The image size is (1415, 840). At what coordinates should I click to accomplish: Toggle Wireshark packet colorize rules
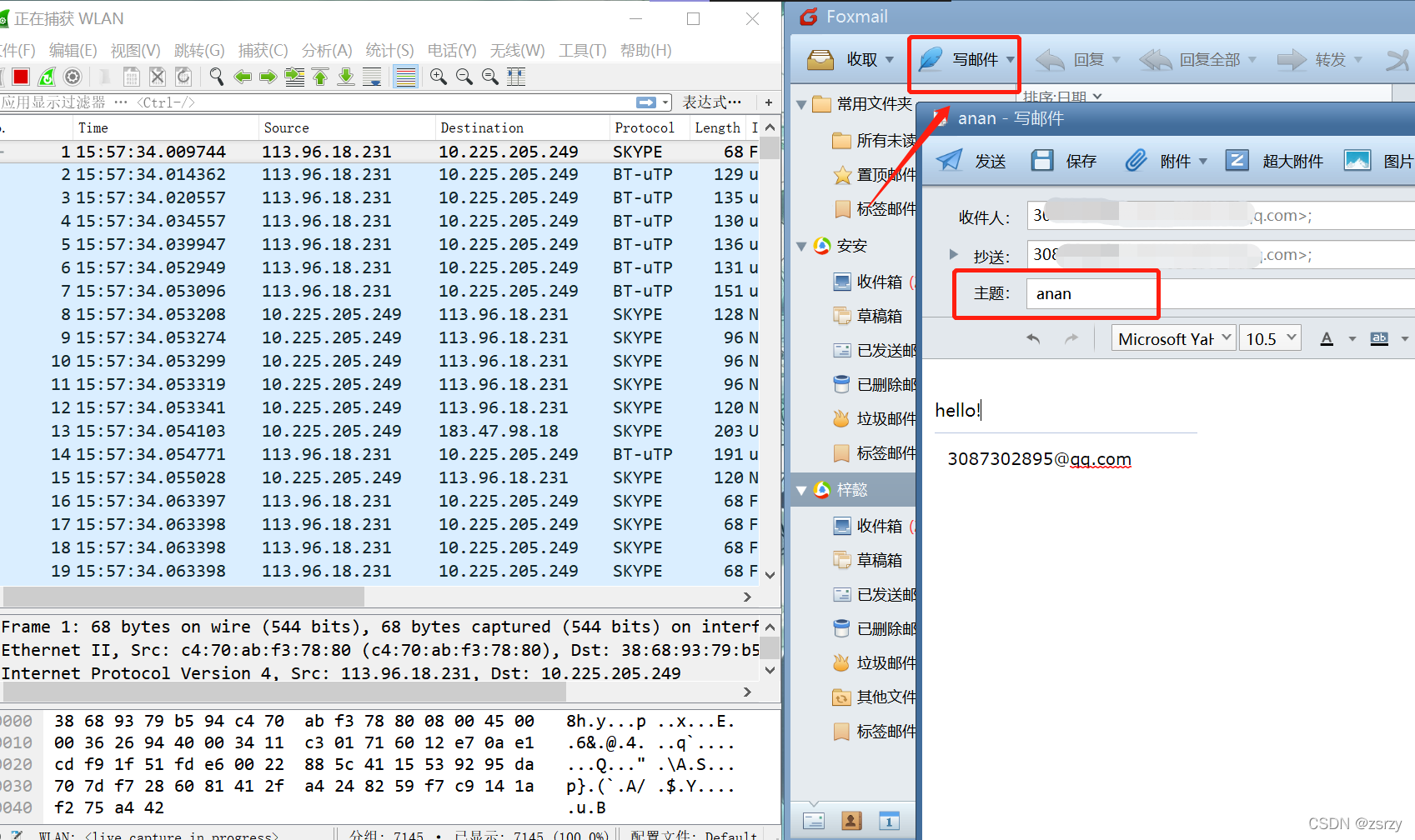(406, 77)
